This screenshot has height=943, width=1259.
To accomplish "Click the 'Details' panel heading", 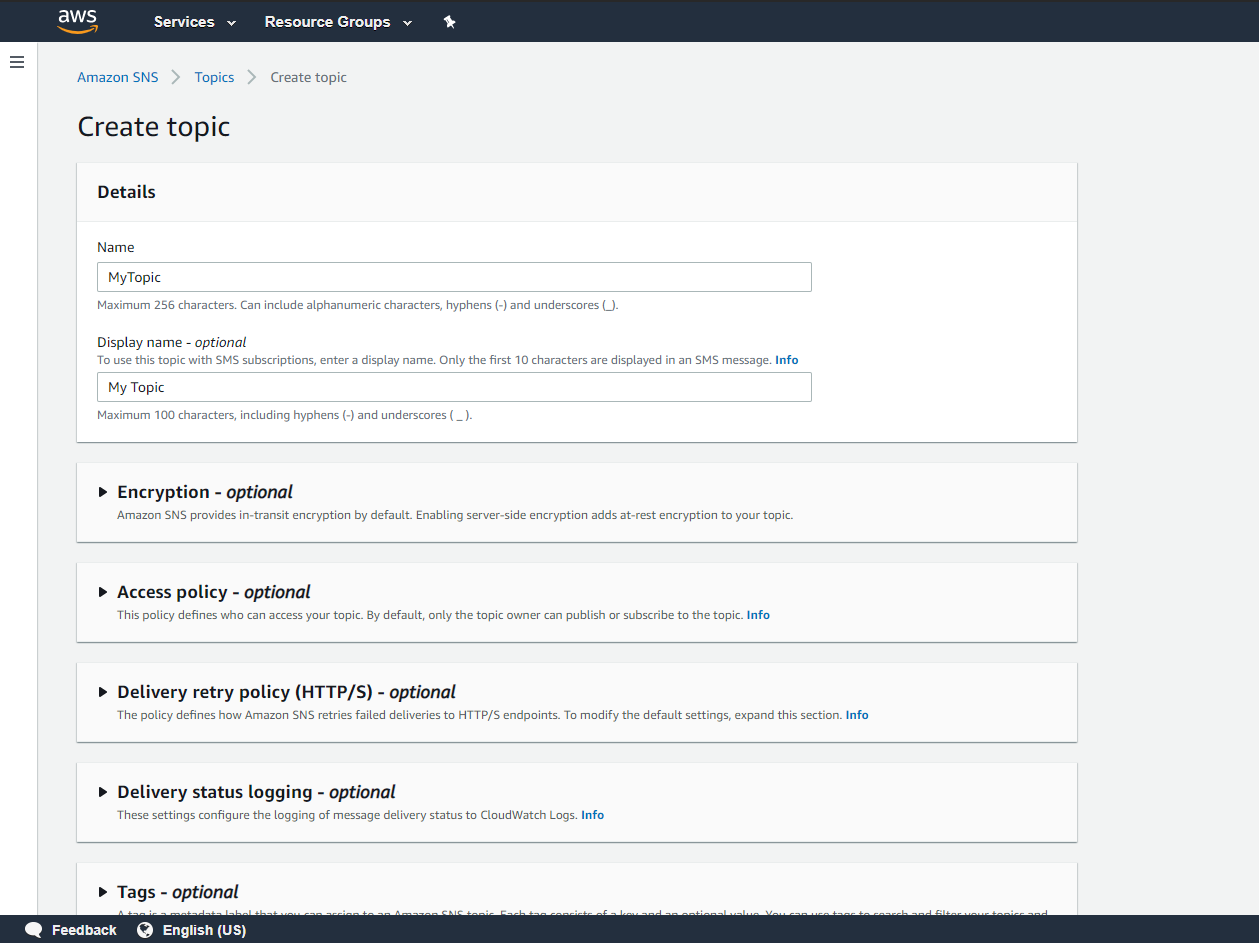I will click(127, 192).
